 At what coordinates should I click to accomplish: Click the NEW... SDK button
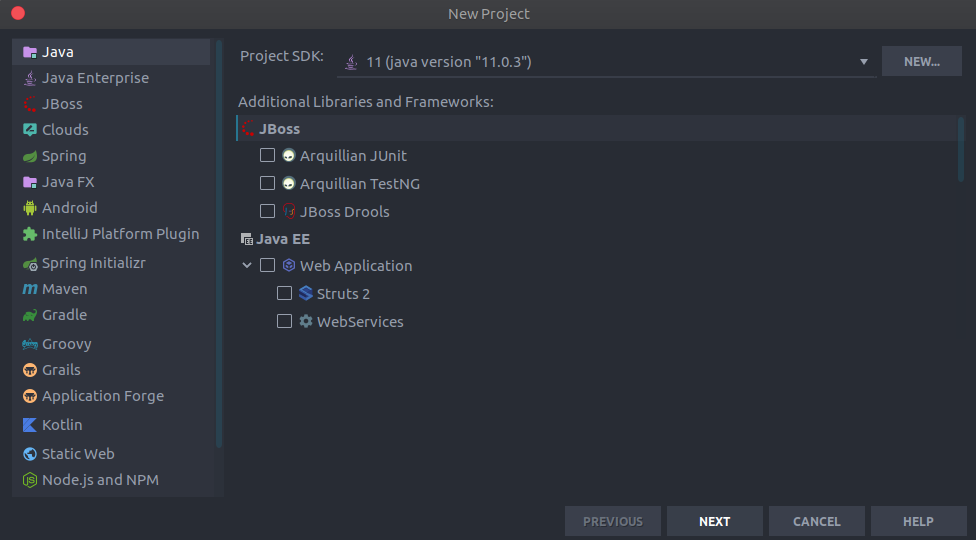pyautogui.click(x=921, y=62)
